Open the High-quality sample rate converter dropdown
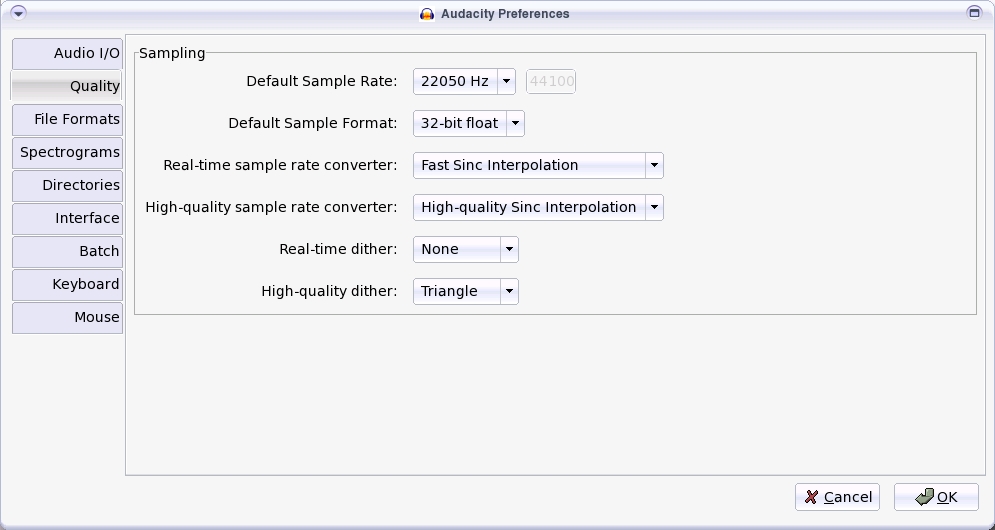This screenshot has width=995, height=530. 653,208
